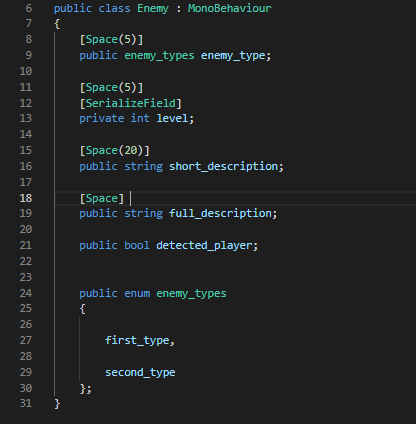Click the enemy_type variable name

point(233,56)
